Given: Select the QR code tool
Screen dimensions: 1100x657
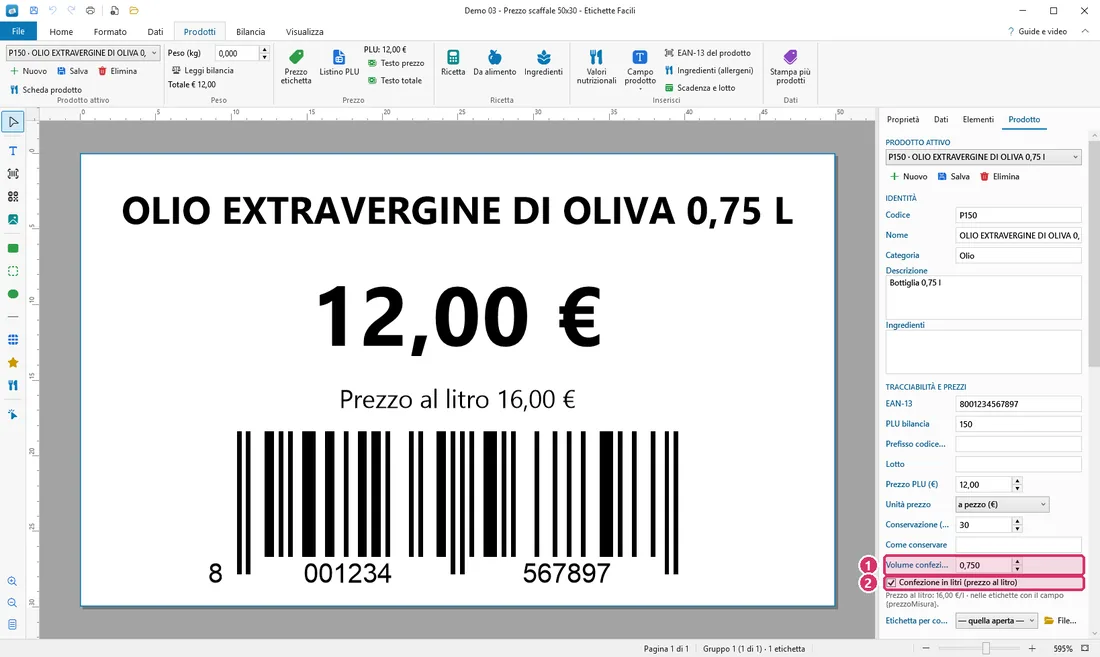Looking at the screenshot, I should 13,196.
